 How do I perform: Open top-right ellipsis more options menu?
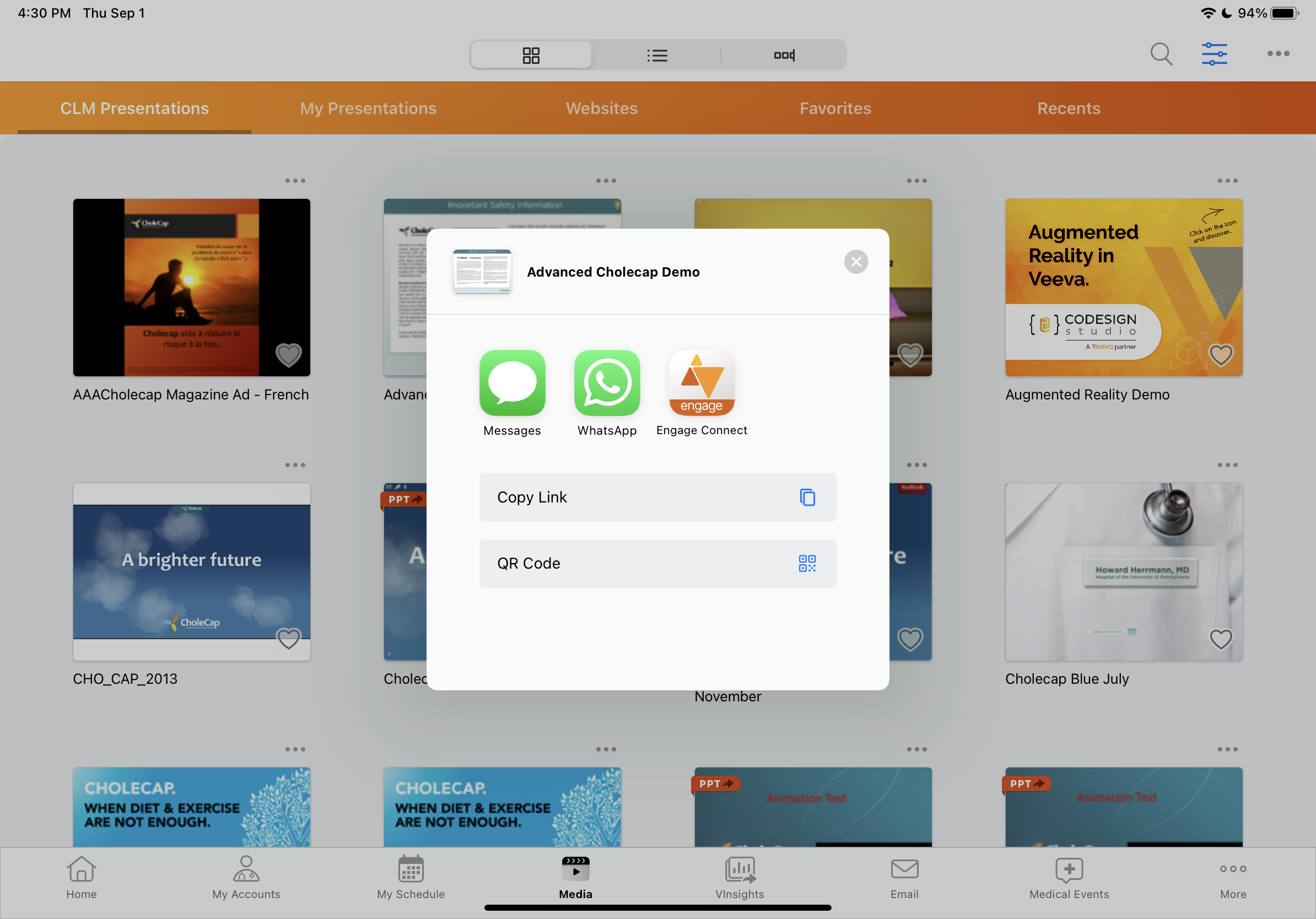coord(1278,54)
